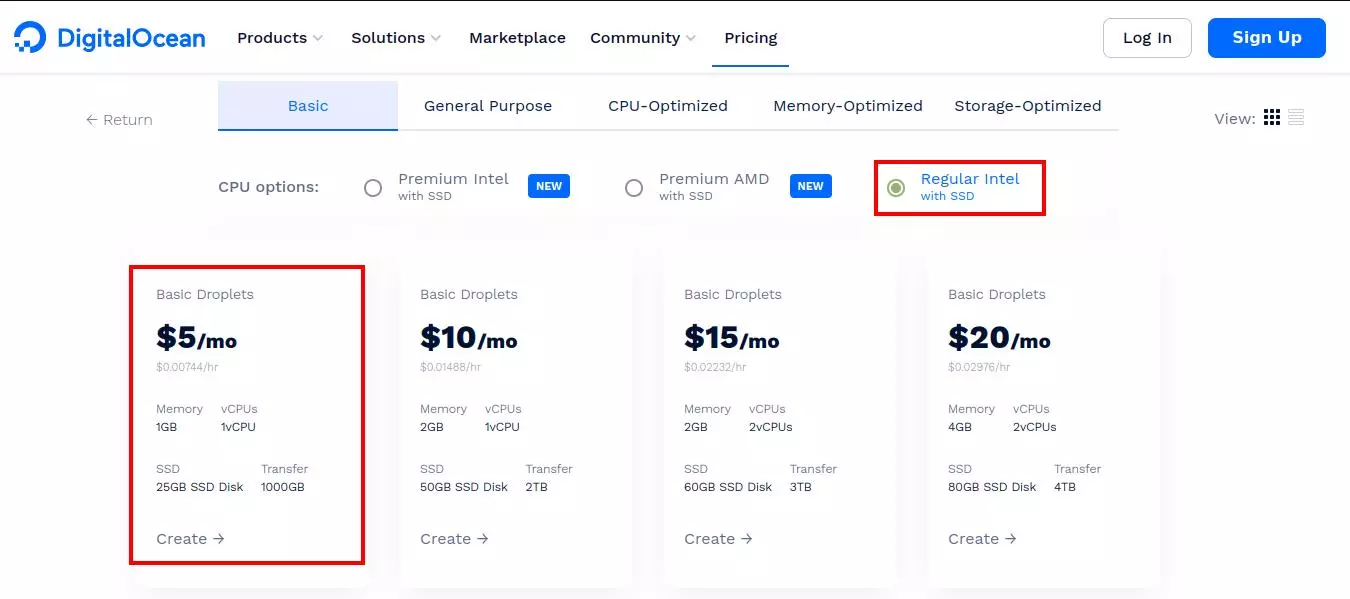Switch to the Basic tab

(308, 106)
